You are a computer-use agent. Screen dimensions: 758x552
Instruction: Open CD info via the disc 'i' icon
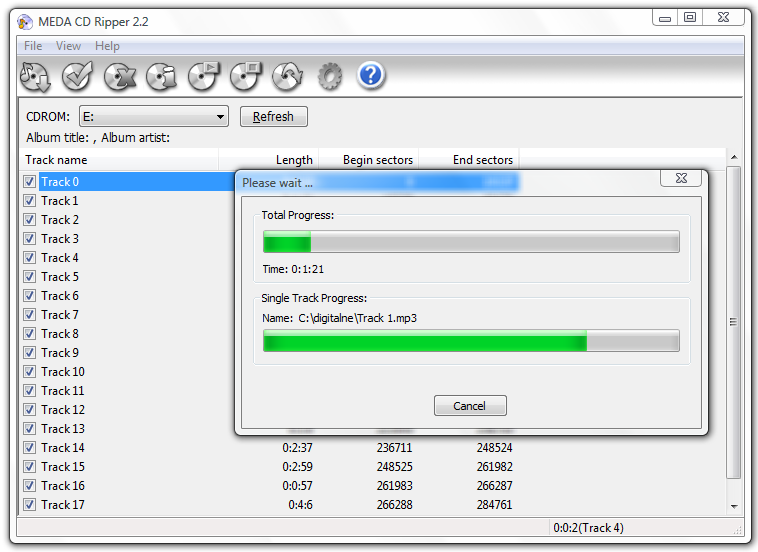(161, 76)
